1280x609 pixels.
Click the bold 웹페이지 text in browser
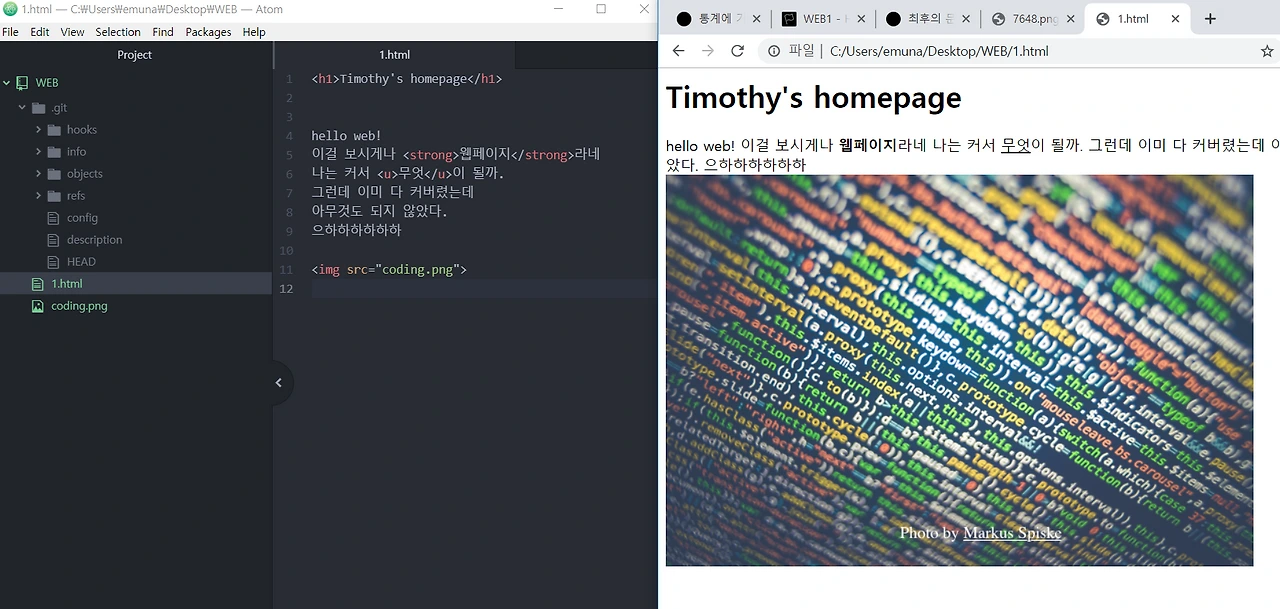[x=868, y=146]
